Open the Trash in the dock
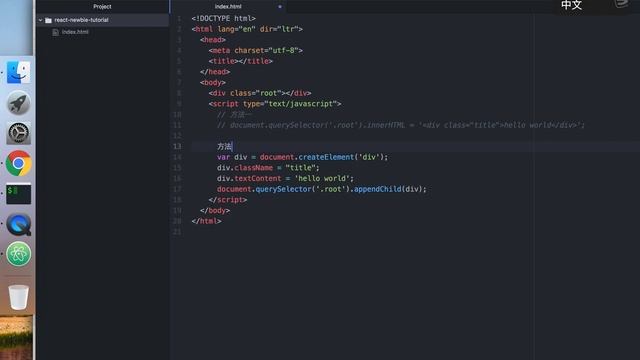Screen dimensions: 640x360 click(x=18, y=297)
